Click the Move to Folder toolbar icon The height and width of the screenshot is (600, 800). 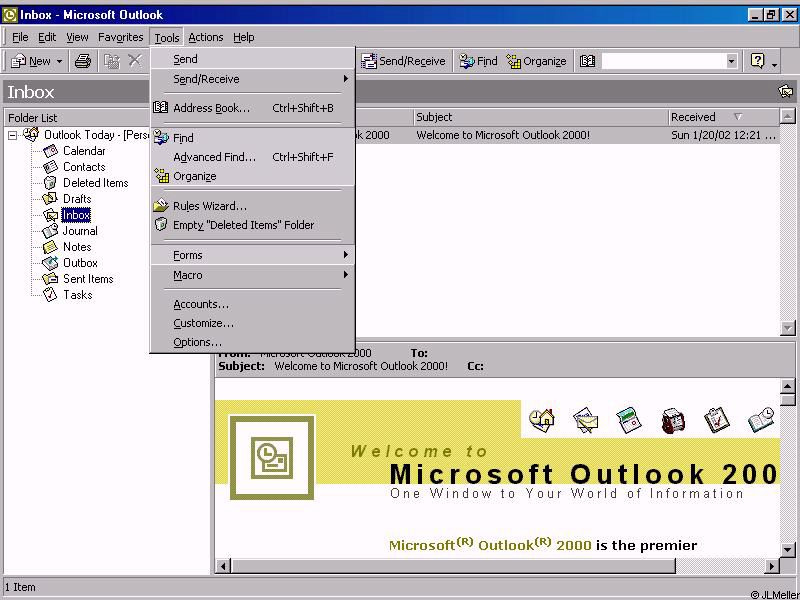112,61
